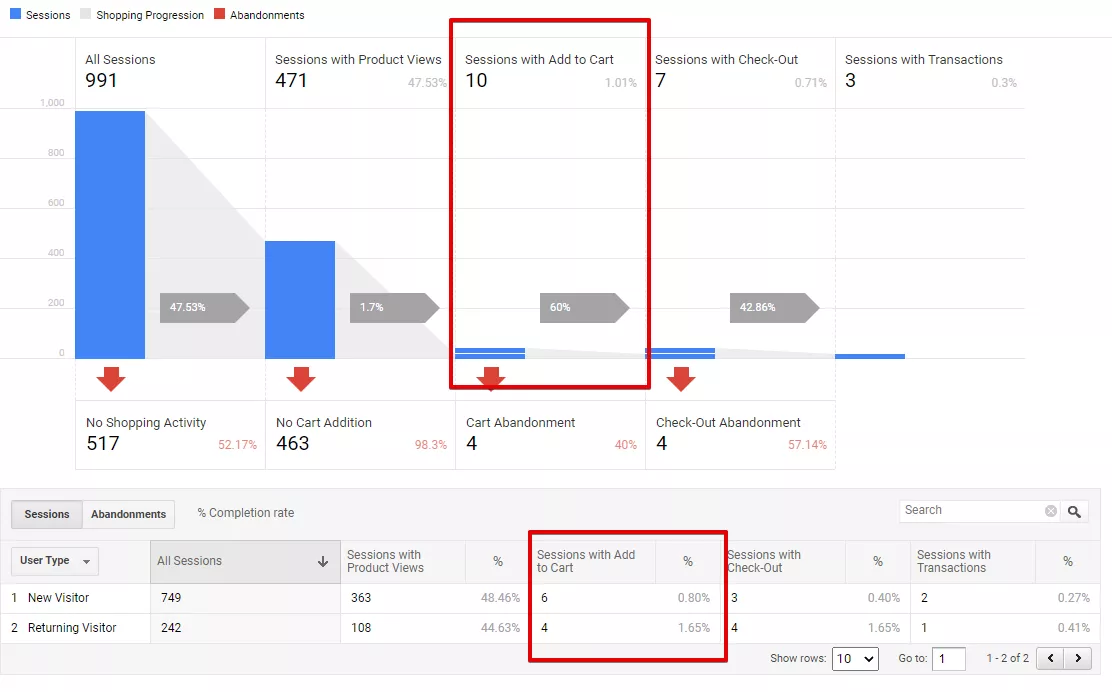The height and width of the screenshot is (692, 1112).
Task: Click the 47.53% progression arrow
Action: click(x=204, y=308)
